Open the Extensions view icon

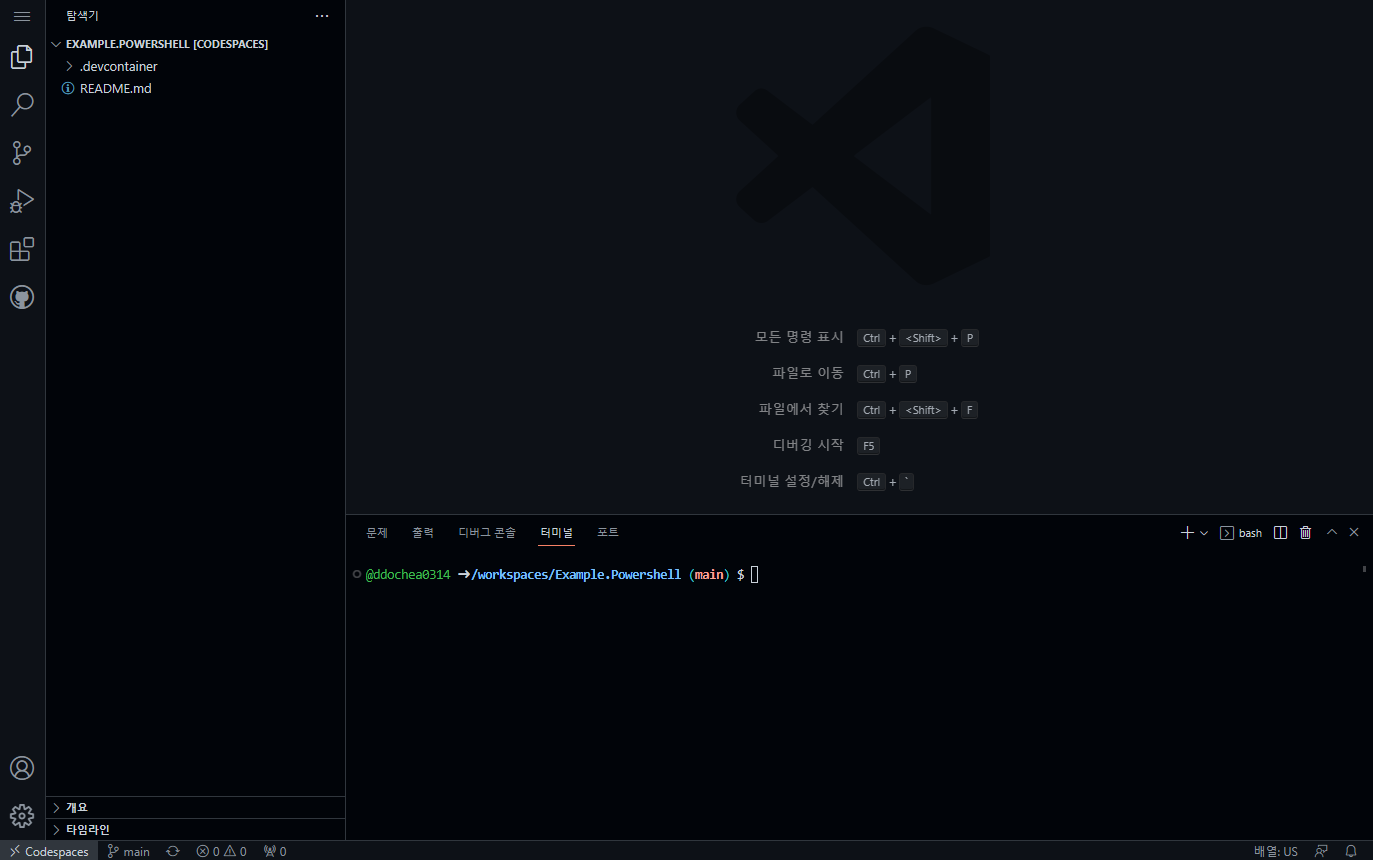coord(22,249)
